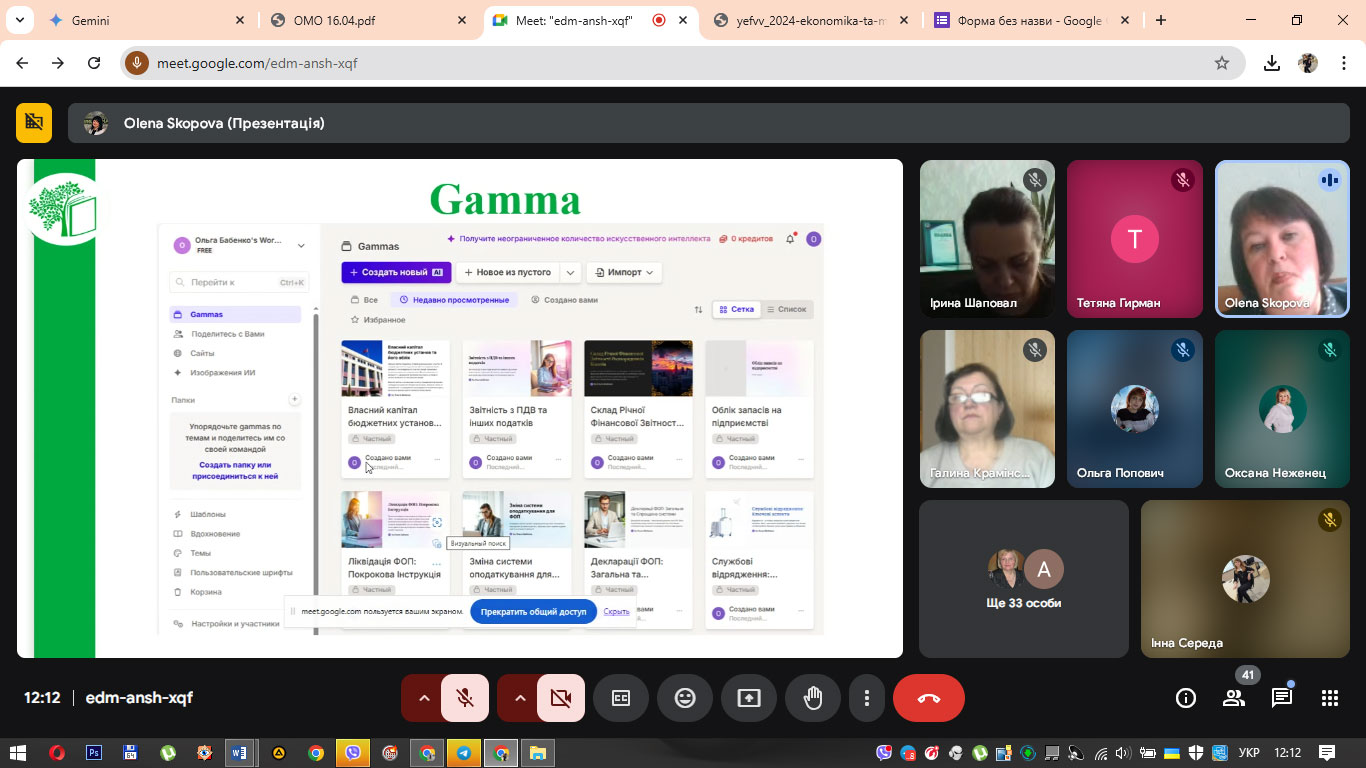
Task: Turn on the camera
Action: 561,698
